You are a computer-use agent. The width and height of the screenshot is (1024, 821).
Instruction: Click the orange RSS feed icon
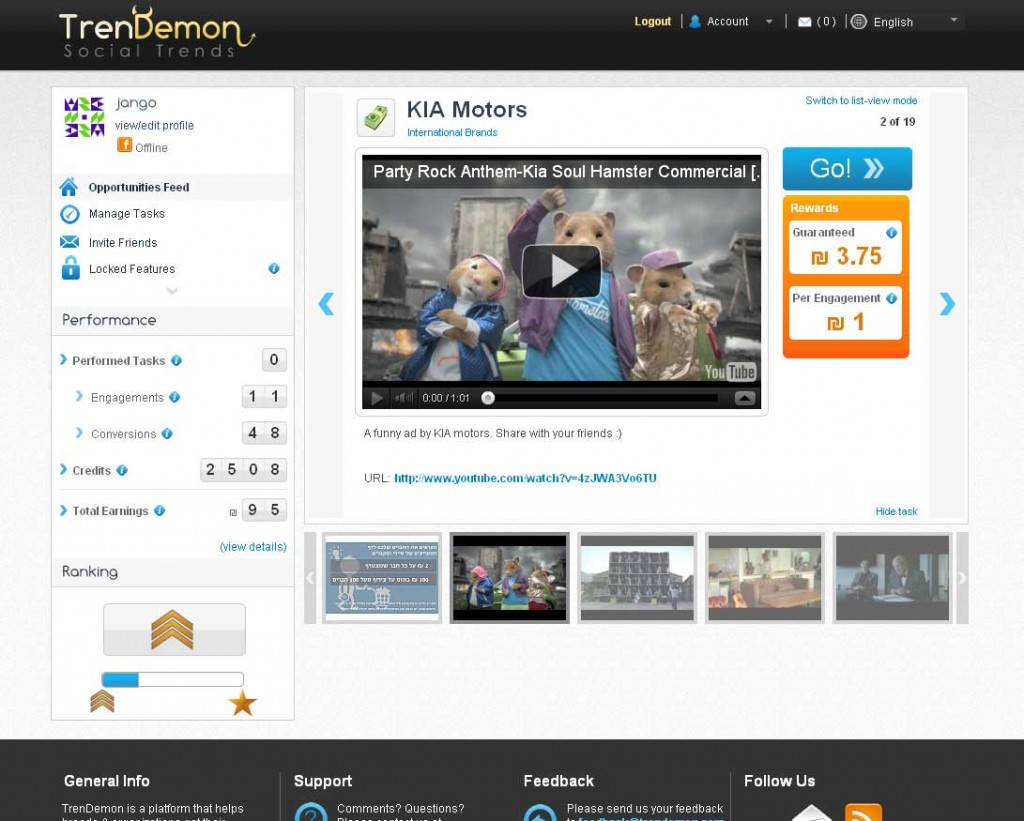(x=863, y=812)
